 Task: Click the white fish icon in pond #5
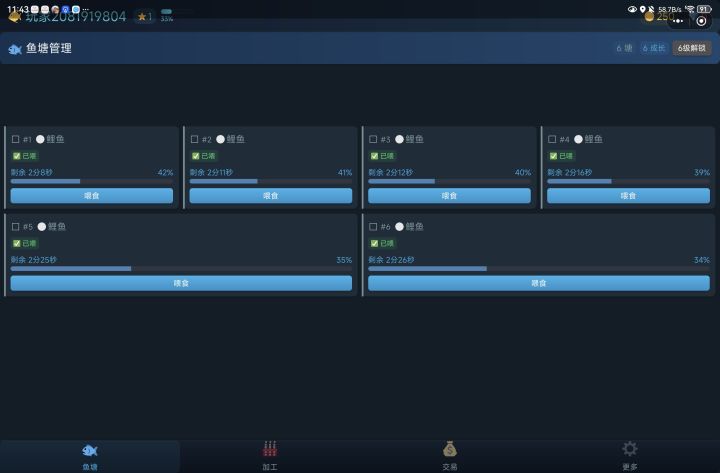42,226
